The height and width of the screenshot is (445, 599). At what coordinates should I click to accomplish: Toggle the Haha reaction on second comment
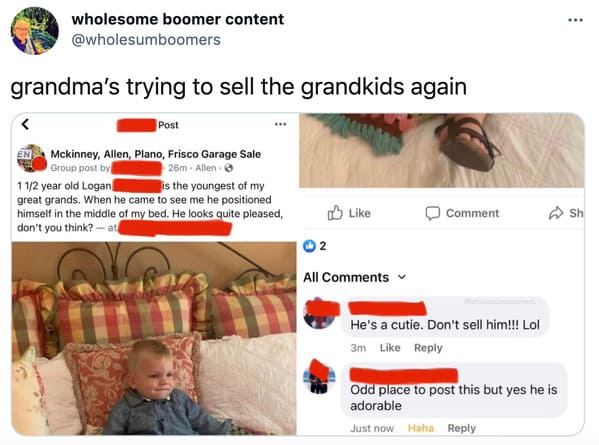pyautogui.click(x=421, y=428)
